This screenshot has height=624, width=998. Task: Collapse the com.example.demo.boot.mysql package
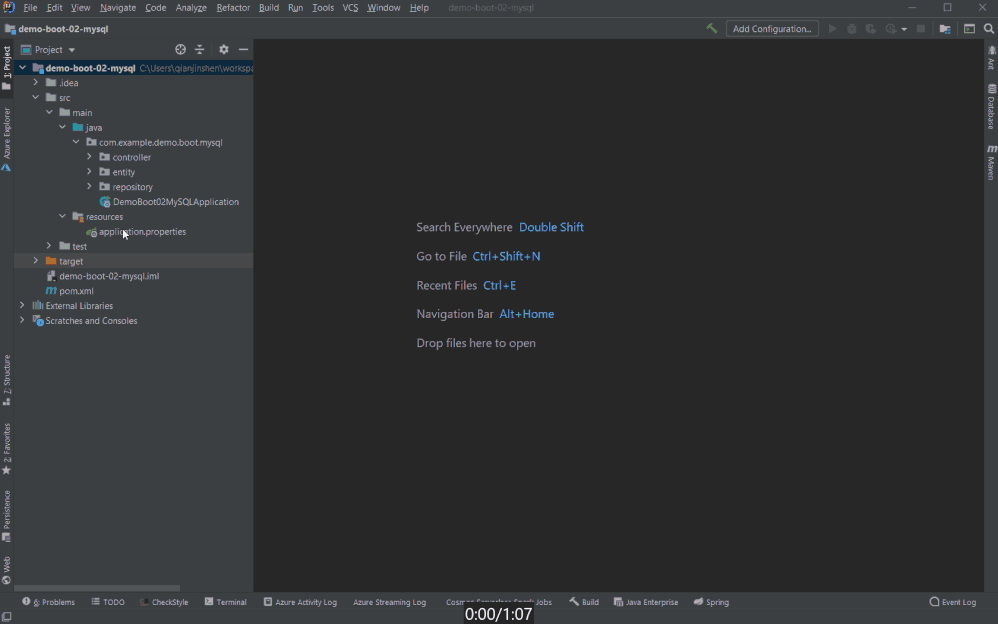click(76, 142)
